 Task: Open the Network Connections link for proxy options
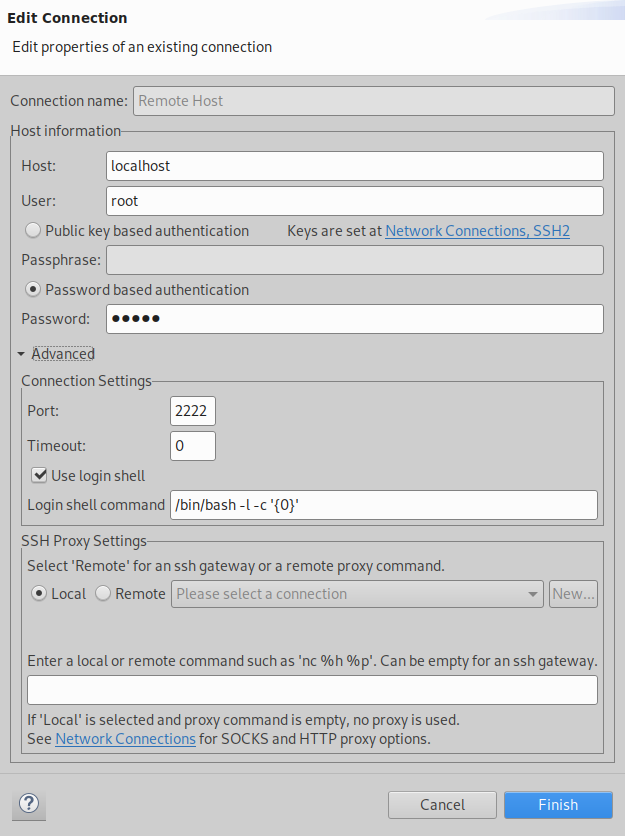[125, 739]
